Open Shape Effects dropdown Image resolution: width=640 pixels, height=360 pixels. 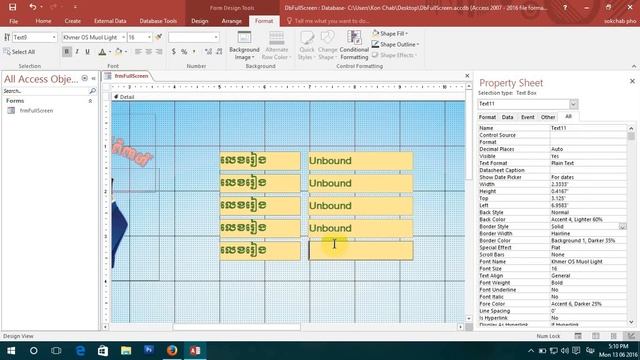coord(394,55)
